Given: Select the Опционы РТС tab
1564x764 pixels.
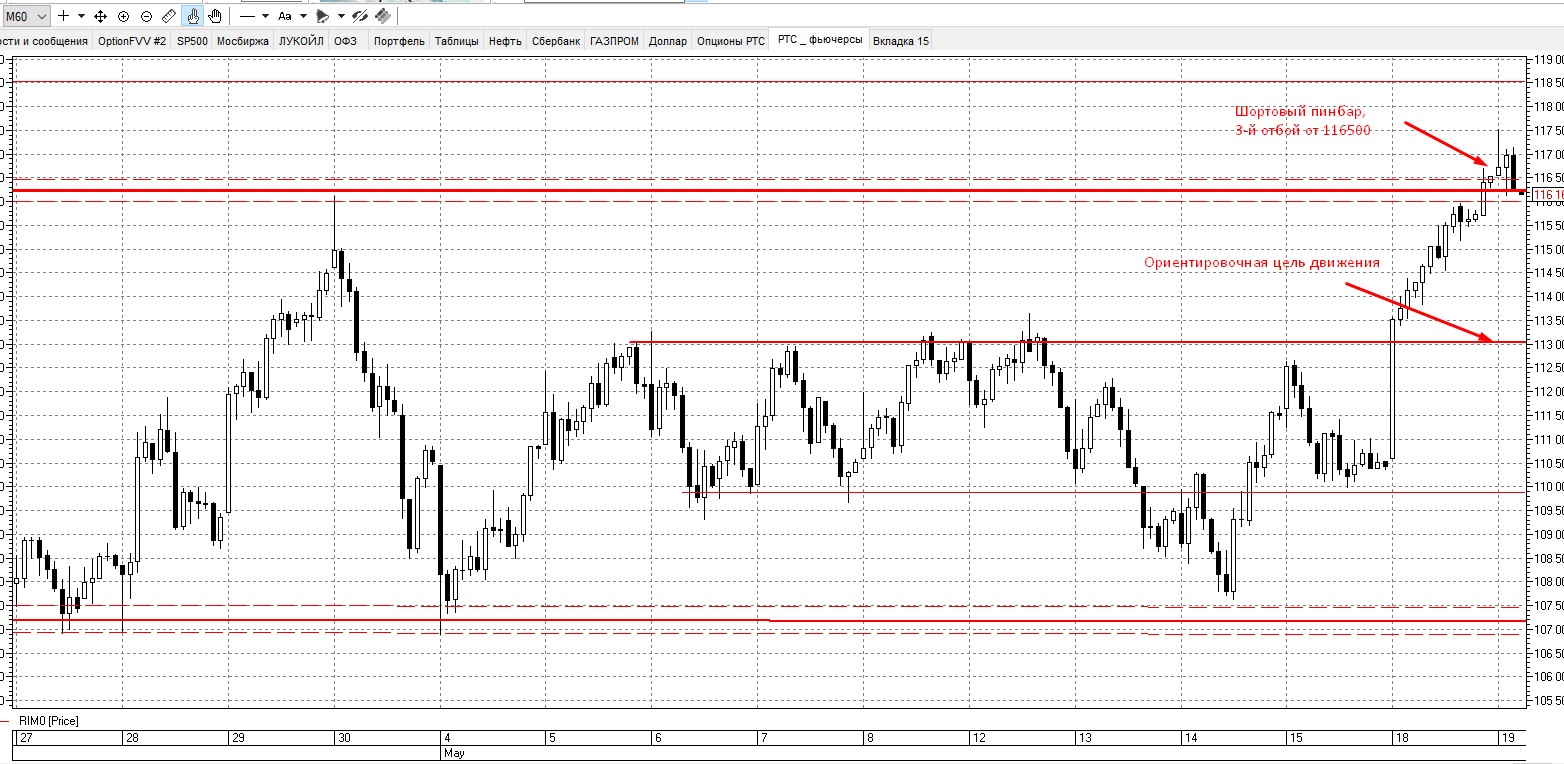Looking at the screenshot, I should click(731, 41).
